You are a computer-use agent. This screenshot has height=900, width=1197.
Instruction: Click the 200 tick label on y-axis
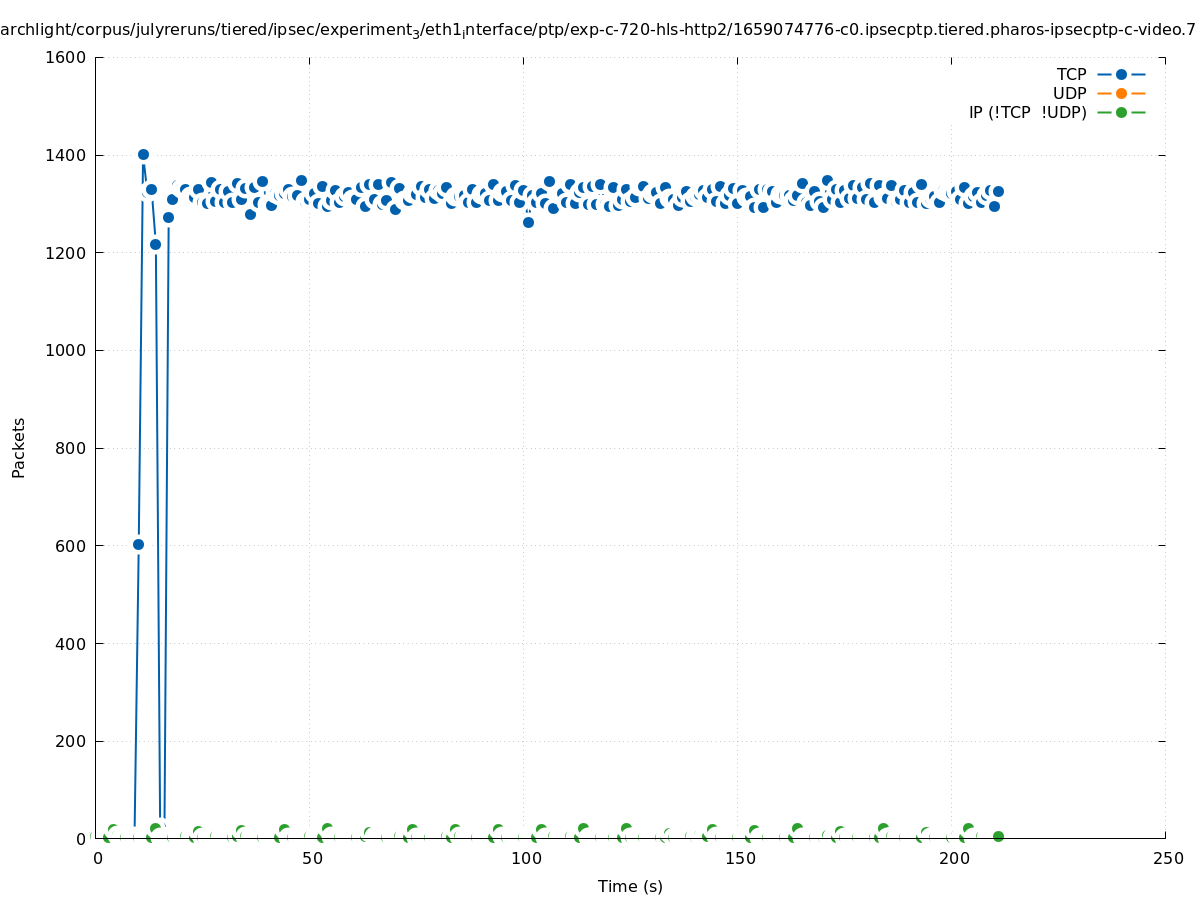tap(70, 741)
